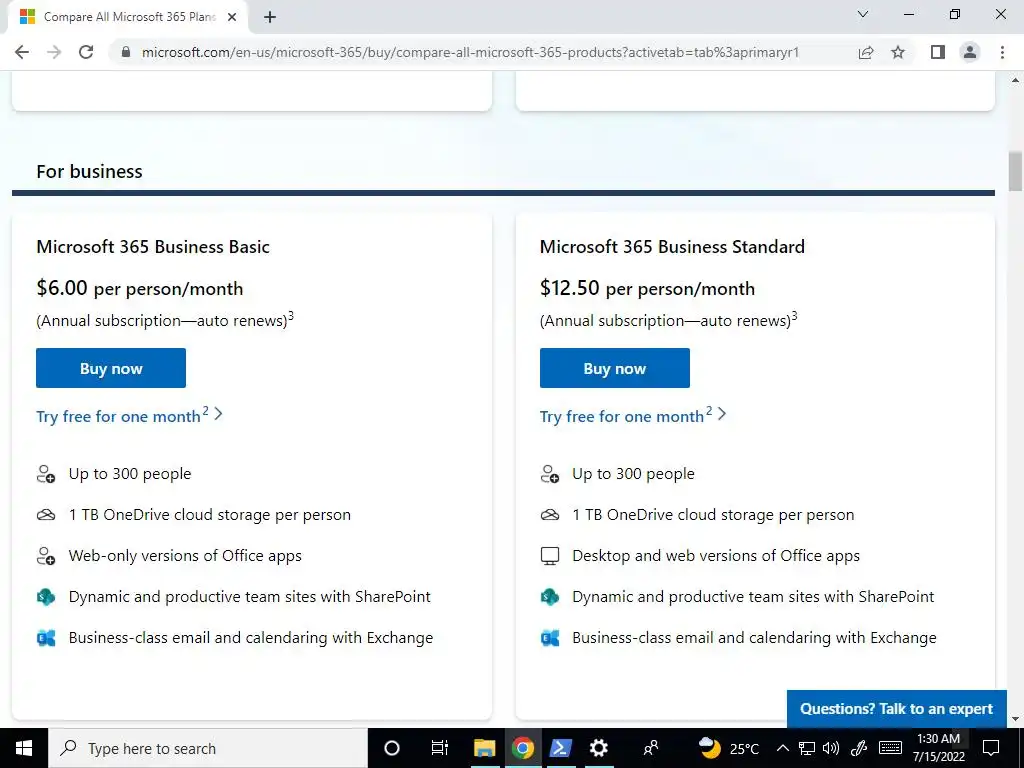Open Settings gear on the taskbar
Image resolution: width=1024 pixels, height=768 pixels.
click(x=598, y=748)
